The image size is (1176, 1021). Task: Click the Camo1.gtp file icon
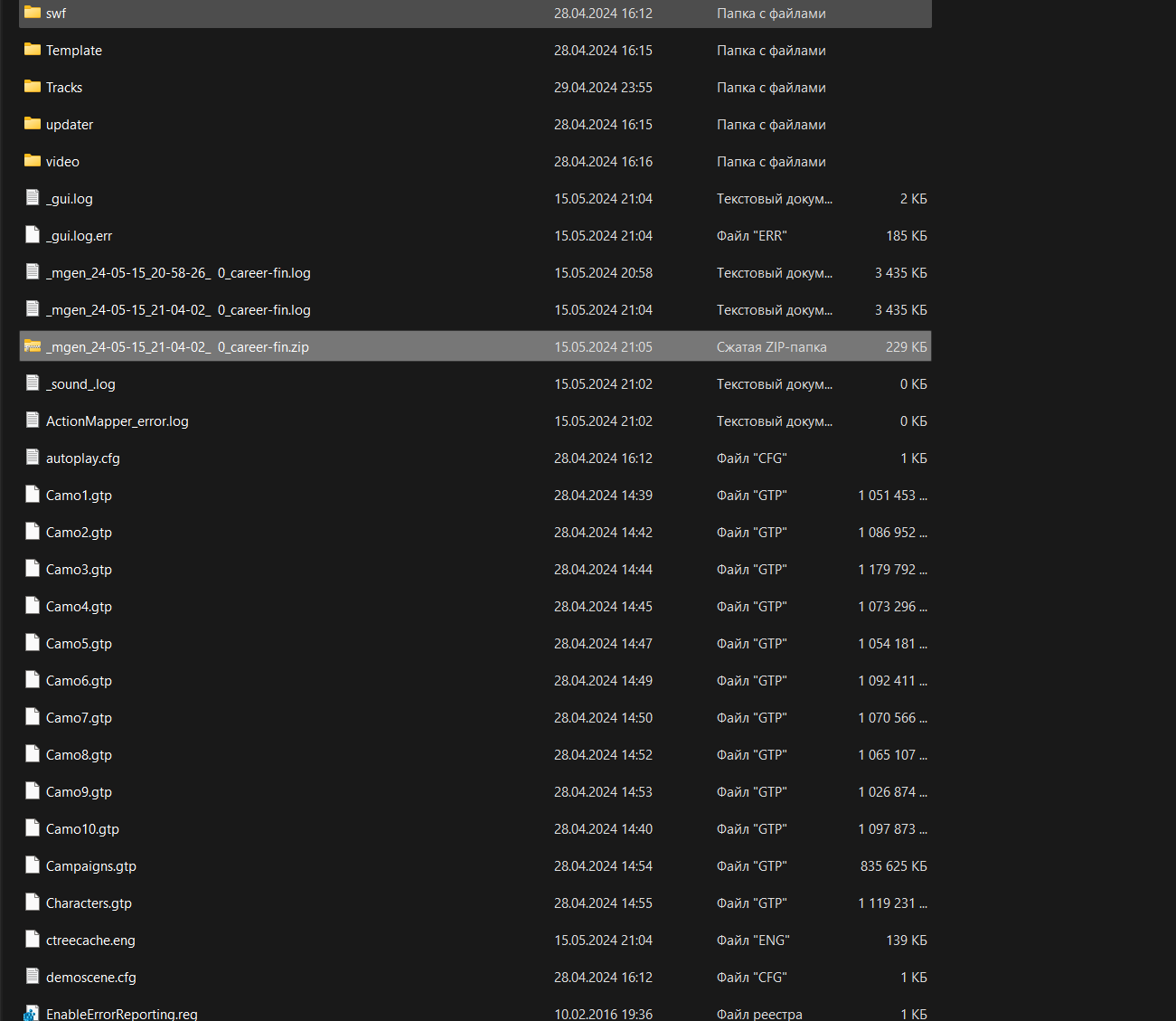point(33,495)
